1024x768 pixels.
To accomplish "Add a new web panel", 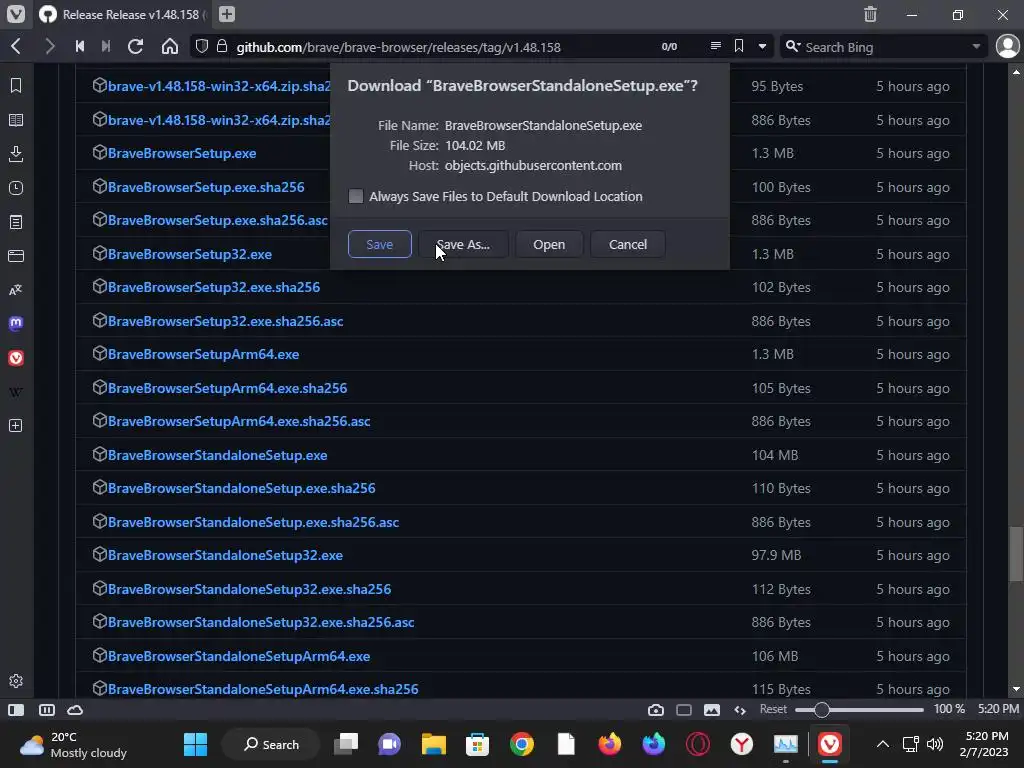I will (16, 426).
